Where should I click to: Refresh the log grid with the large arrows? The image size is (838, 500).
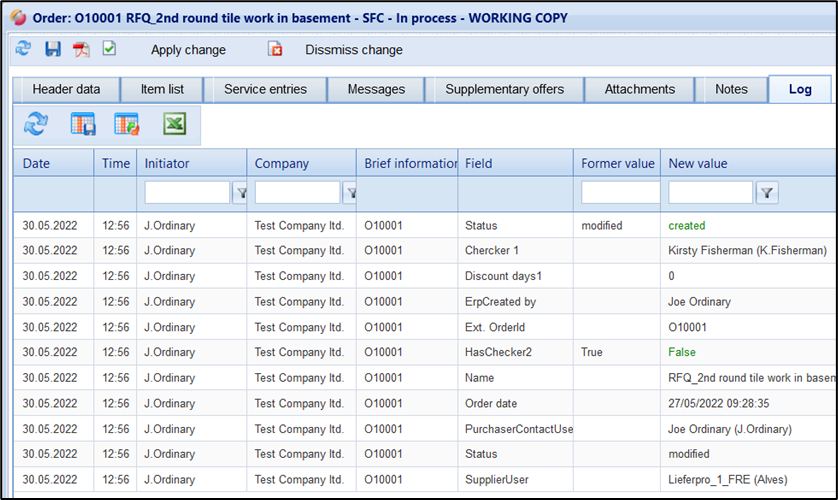36,124
